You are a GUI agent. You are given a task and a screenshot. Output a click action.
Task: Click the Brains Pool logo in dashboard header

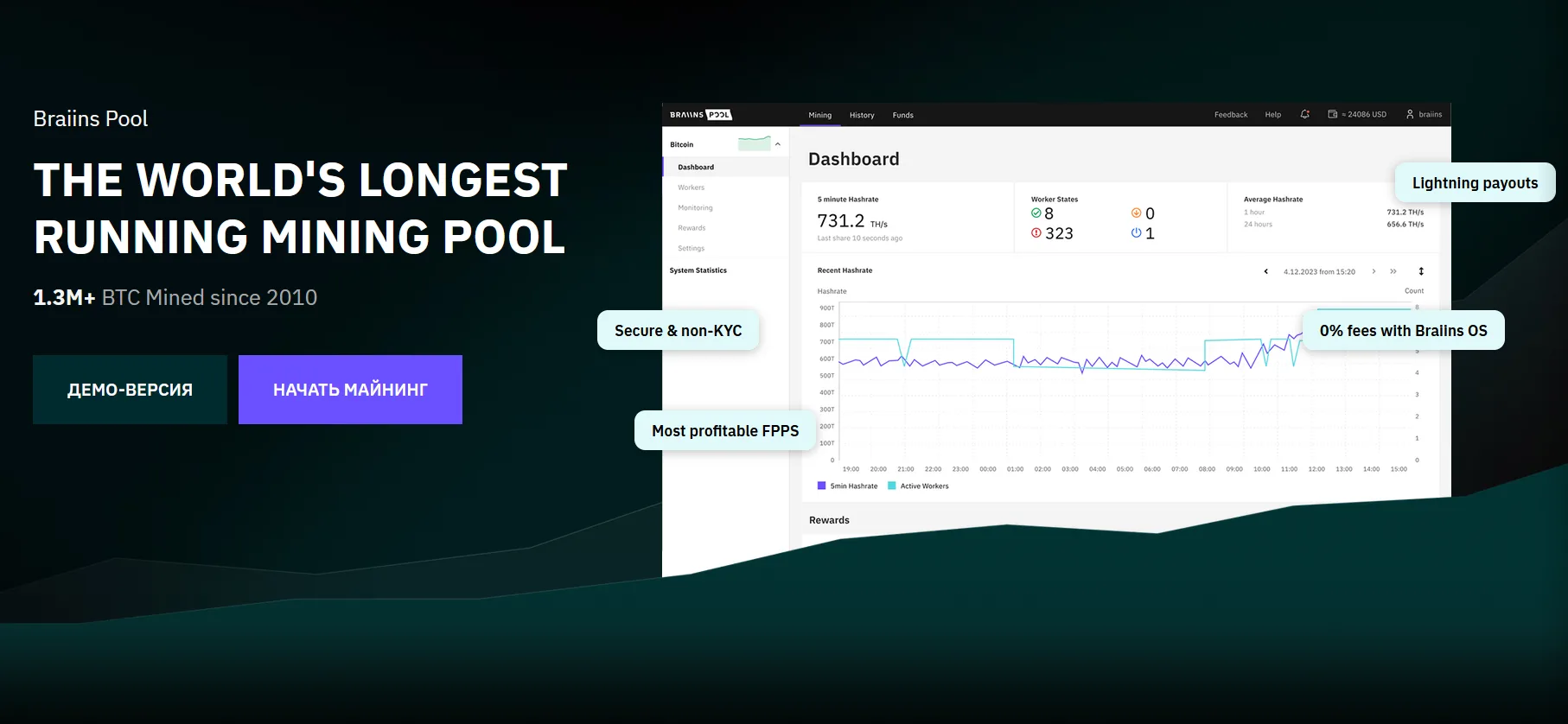tap(701, 115)
